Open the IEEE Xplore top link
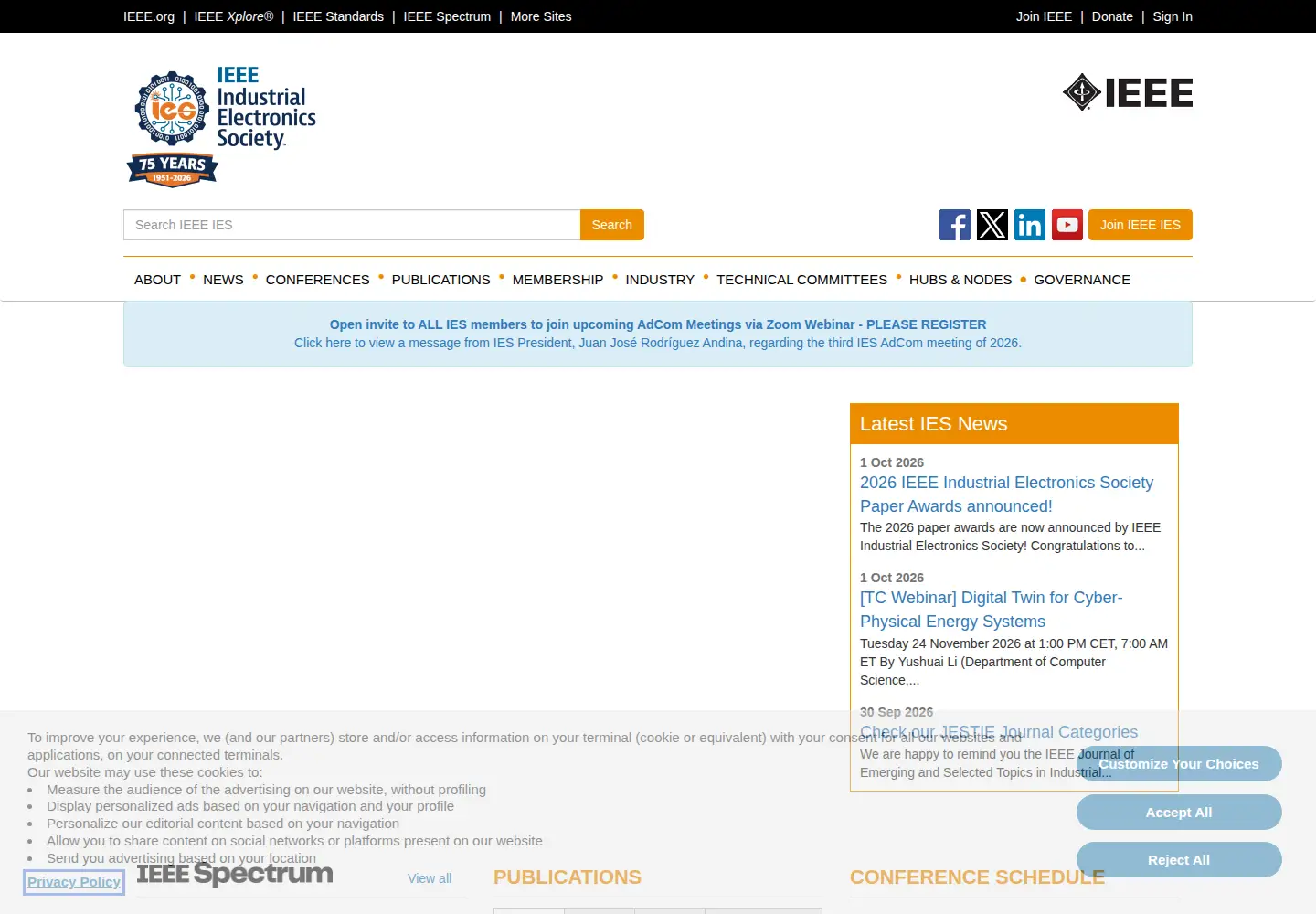The width and height of the screenshot is (1316, 914). pyautogui.click(x=234, y=16)
